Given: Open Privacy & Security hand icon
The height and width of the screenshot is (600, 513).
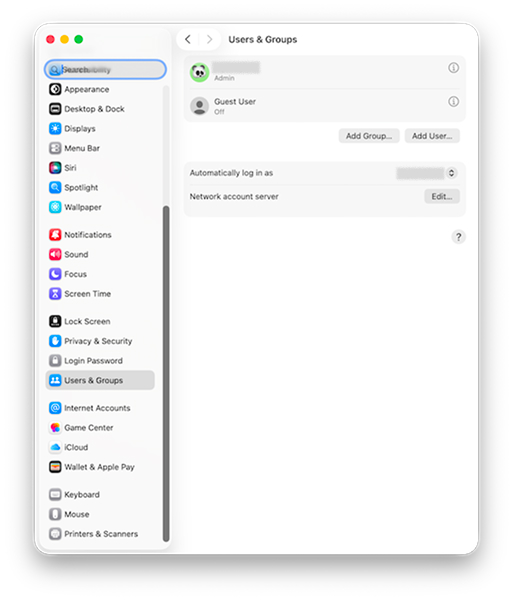Looking at the screenshot, I should tap(55, 341).
